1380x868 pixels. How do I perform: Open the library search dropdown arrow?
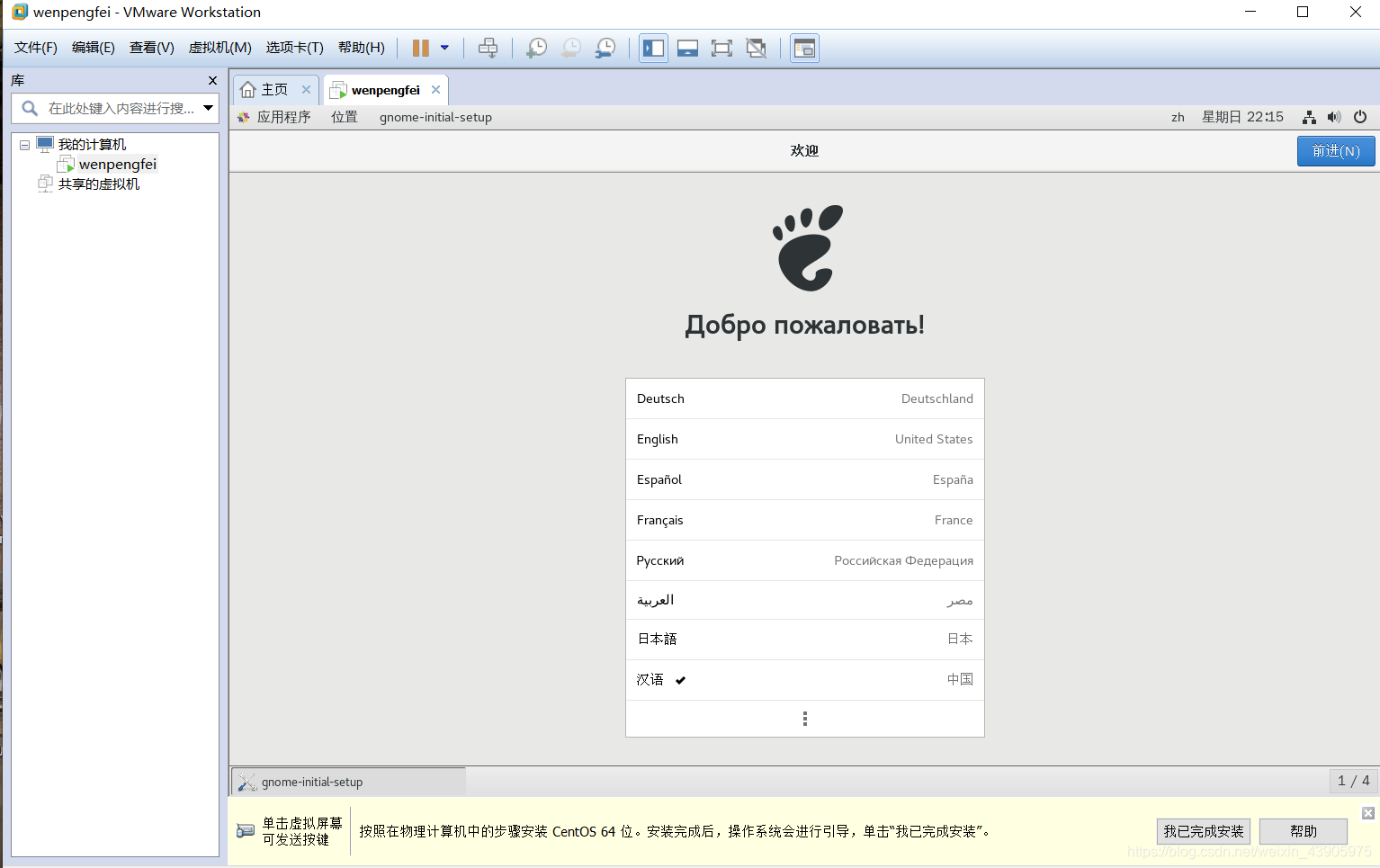(x=209, y=108)
